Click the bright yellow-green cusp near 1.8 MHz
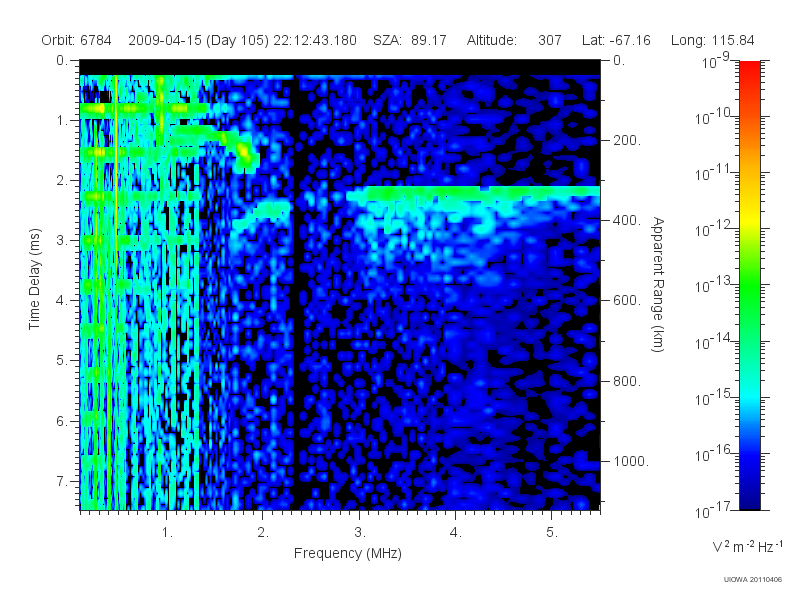 [245, 154]
